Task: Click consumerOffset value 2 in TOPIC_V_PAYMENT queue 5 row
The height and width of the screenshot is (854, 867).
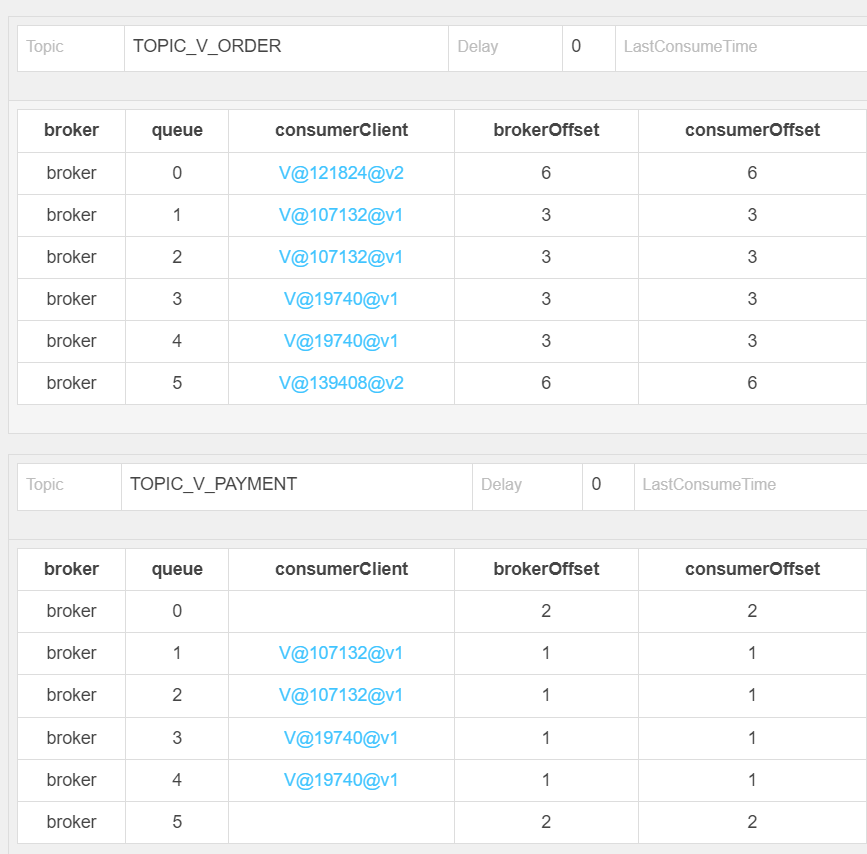Action: (752, 822)
